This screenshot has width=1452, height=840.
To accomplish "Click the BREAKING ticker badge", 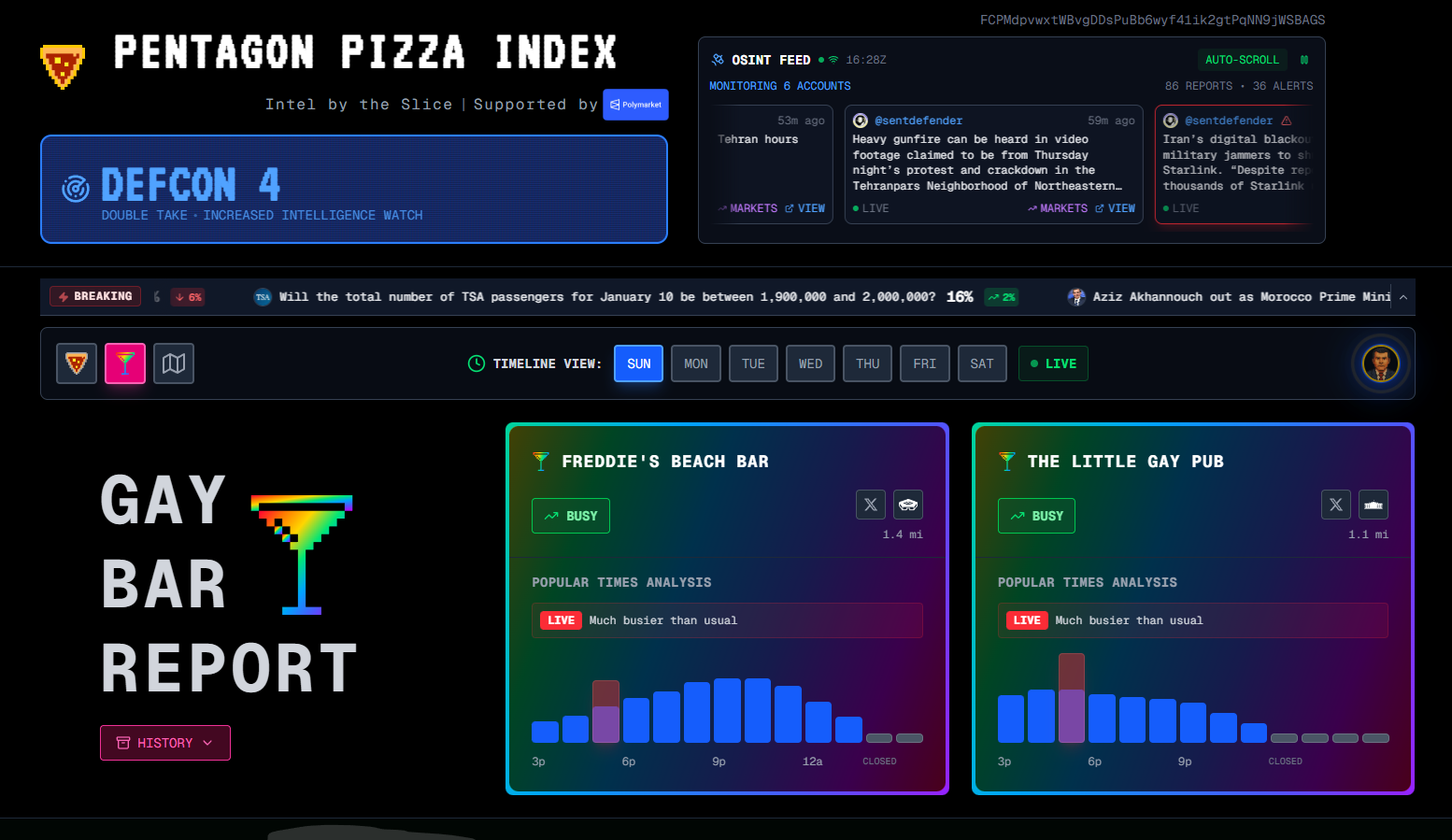I will tap(95, 296).
